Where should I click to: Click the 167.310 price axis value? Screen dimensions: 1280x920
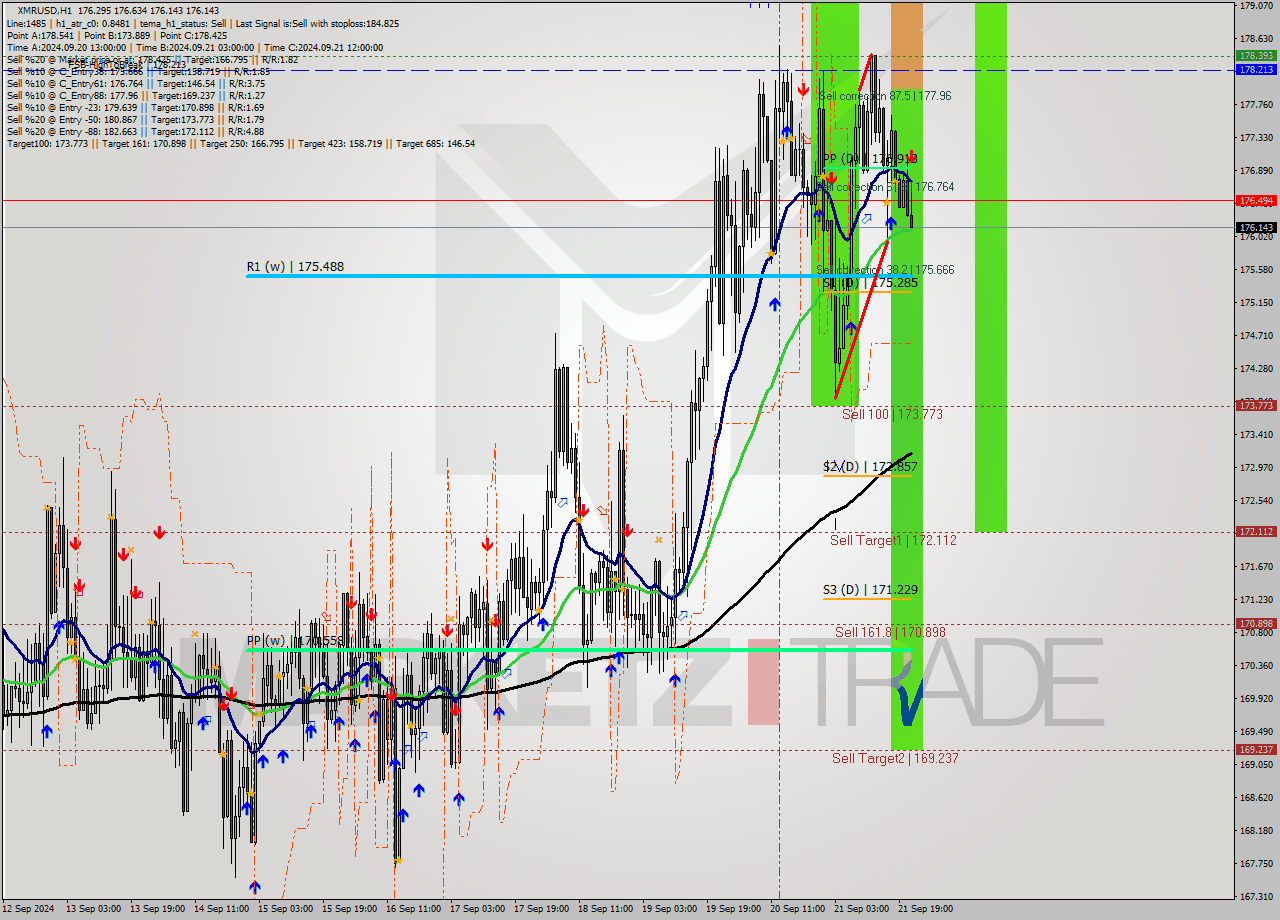pyautogui.click(x=1256, y=897)
